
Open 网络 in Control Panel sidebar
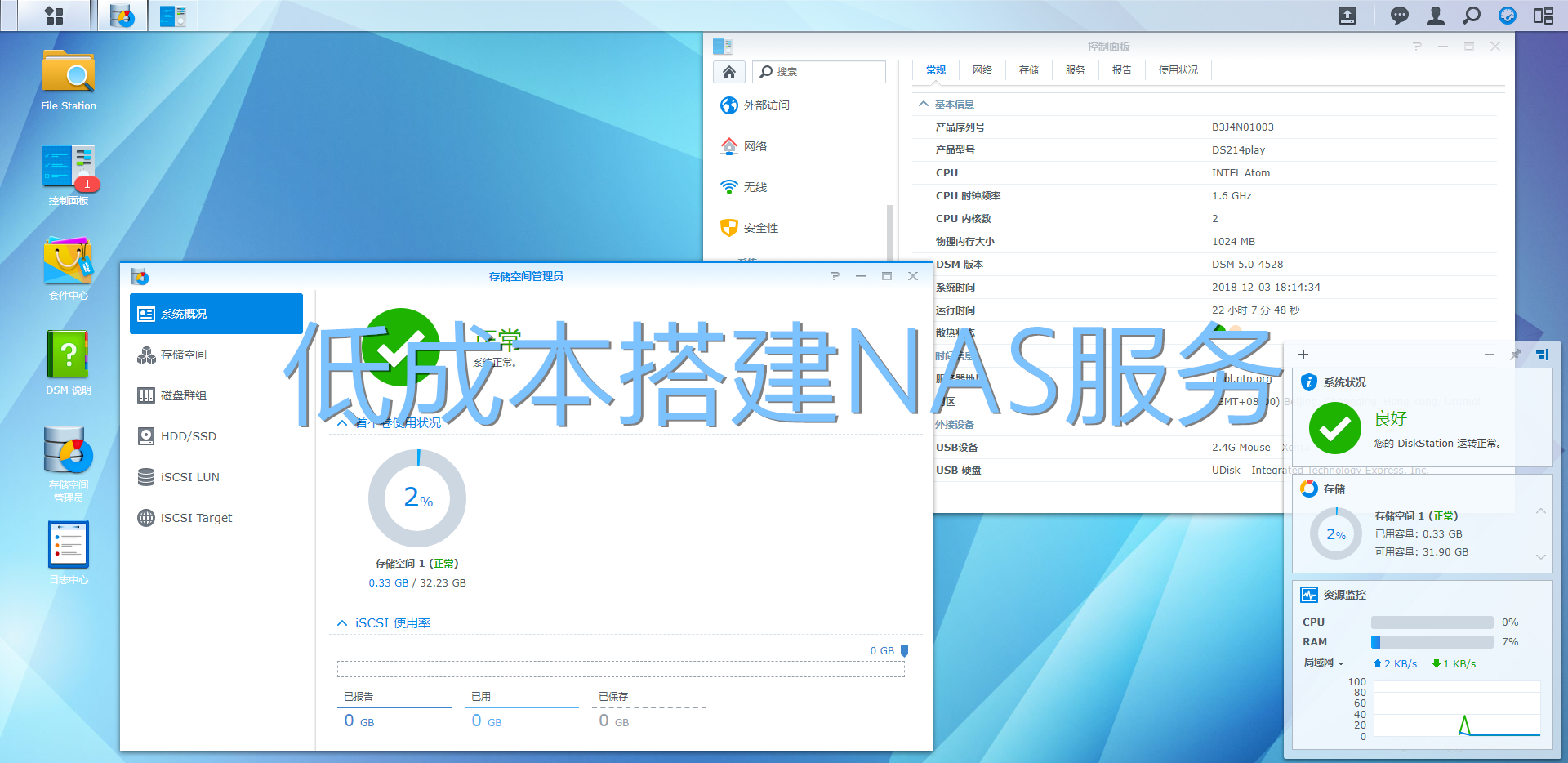coord(744,146)
